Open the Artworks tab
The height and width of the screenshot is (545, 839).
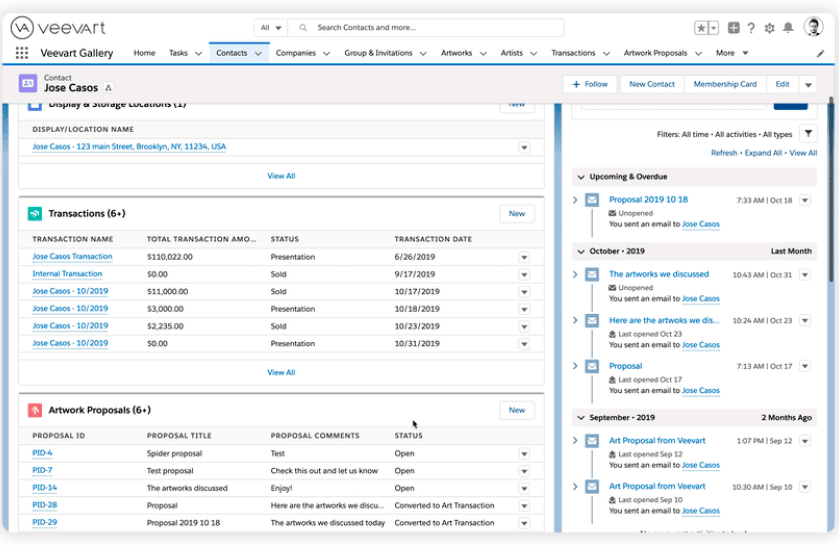click(x=456, y=53)
